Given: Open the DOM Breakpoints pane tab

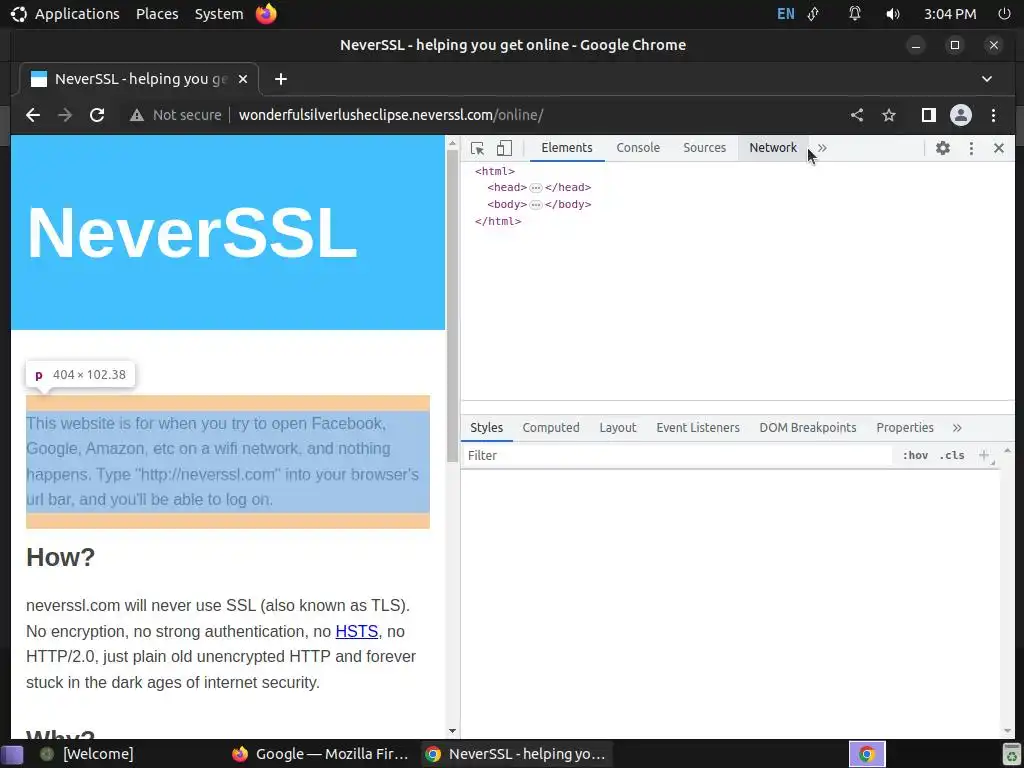Looking at the screenshot, I should click(x=808, y=428).
